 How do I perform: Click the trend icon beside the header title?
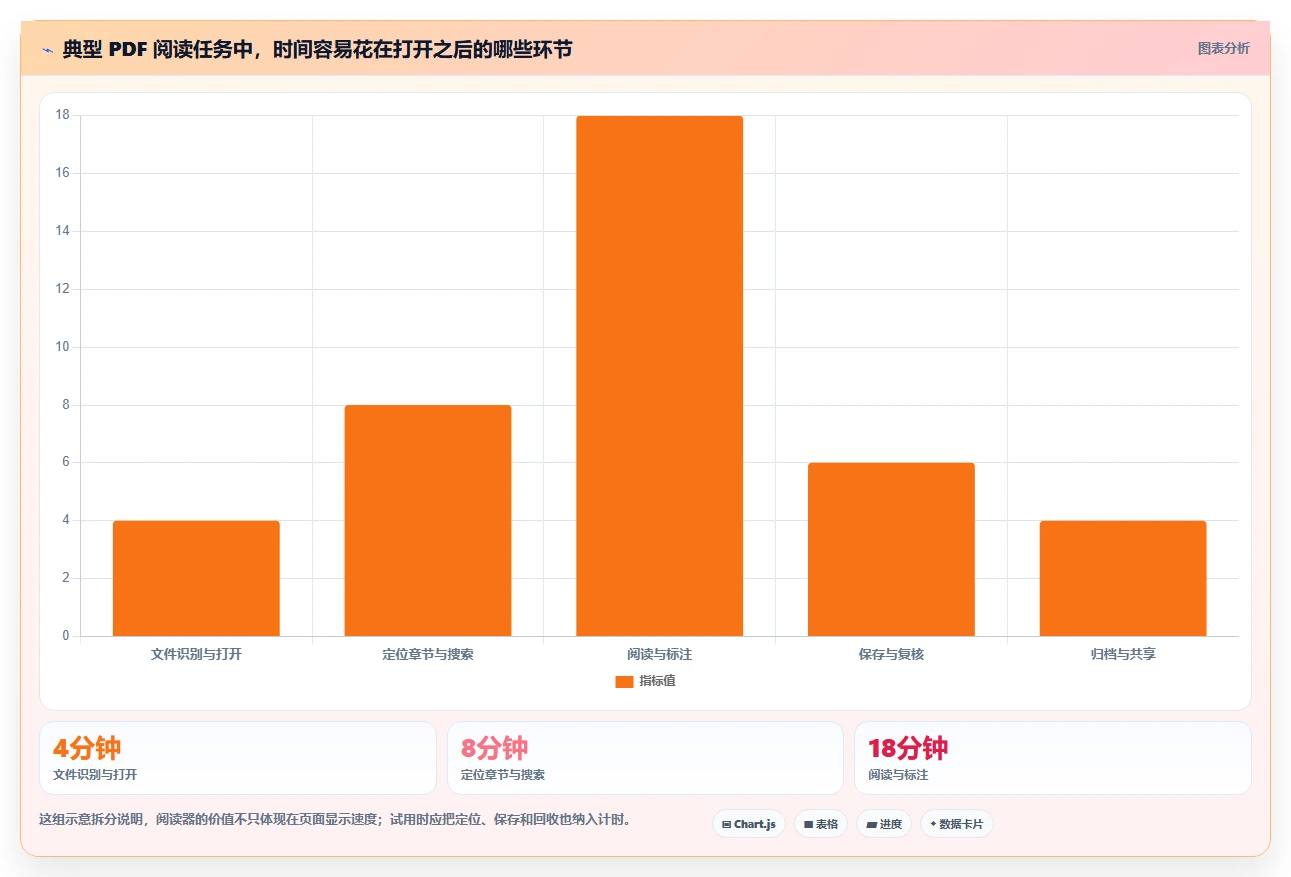click(47, 49)
